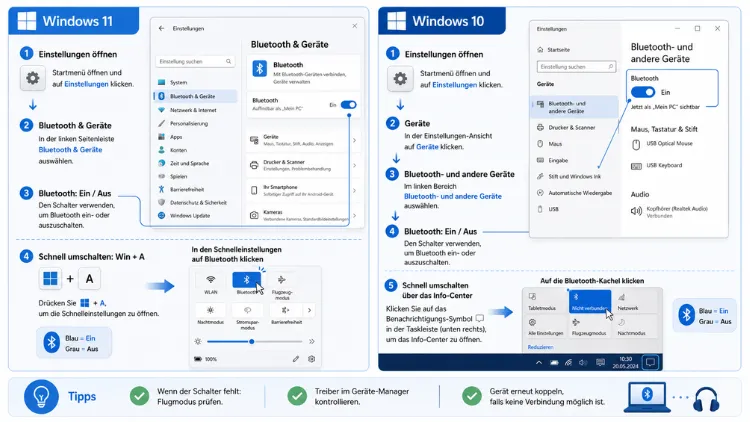The width and height of the screenshot is (750, 422).
Task: Show hidden icons via the taskbar up chevron
Action: (x=539, y=363)
